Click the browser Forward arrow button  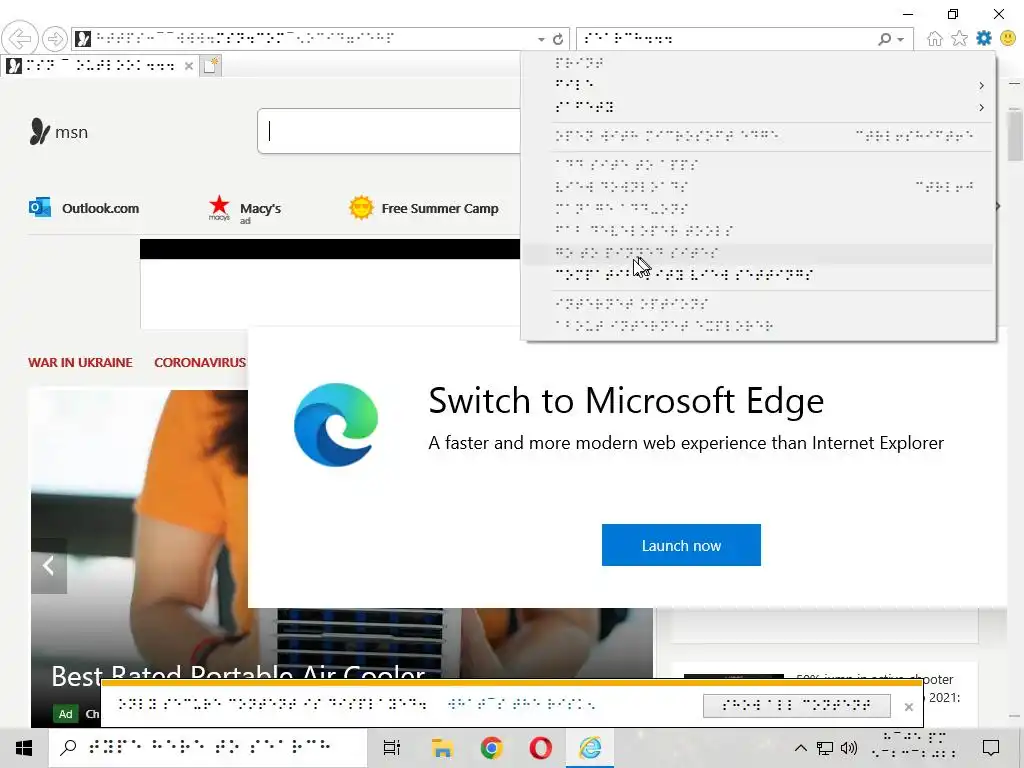pos(55,39)
